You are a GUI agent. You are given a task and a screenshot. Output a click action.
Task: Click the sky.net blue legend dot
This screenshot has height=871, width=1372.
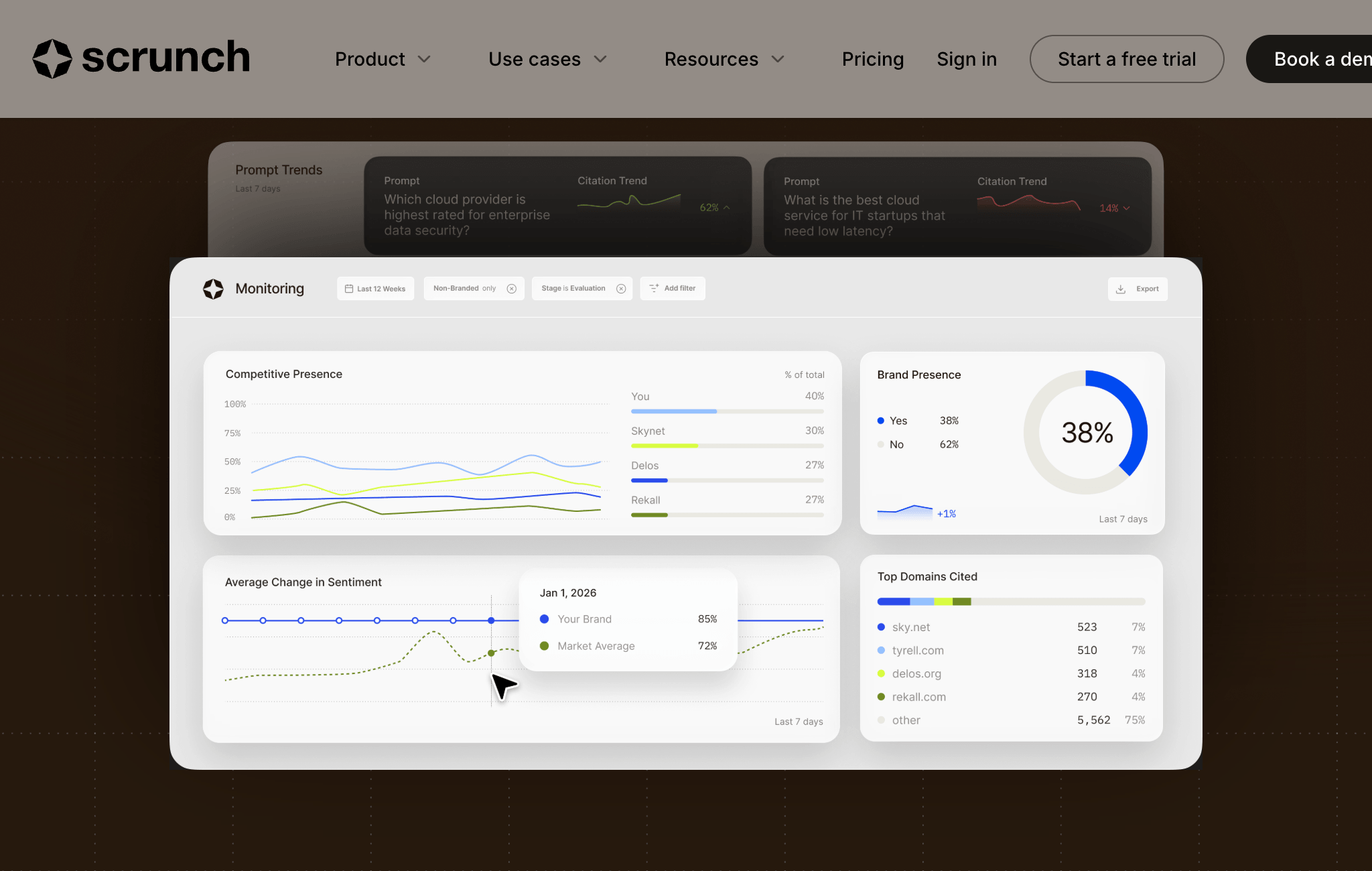pyautogui.click(x=881, y=627)
